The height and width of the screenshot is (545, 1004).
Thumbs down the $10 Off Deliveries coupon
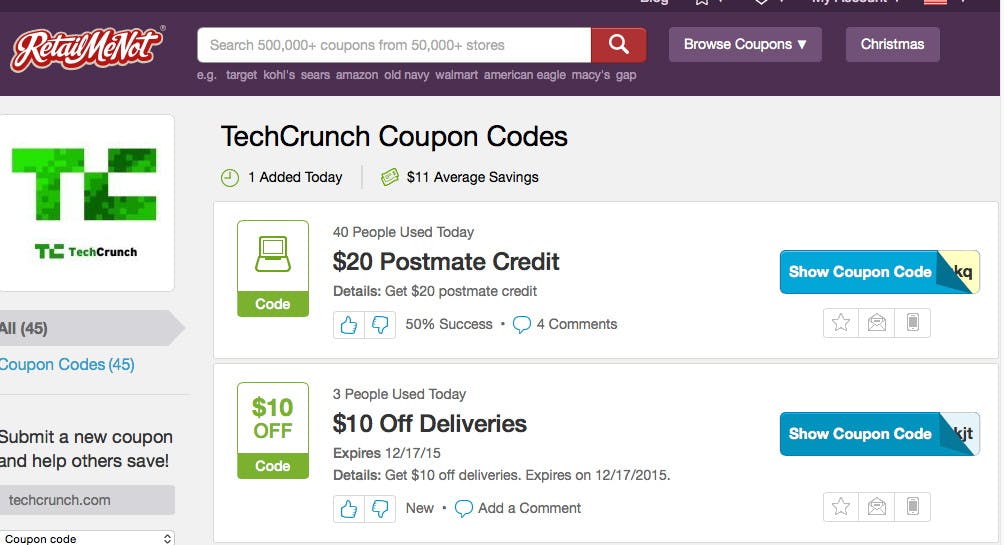pyautogui.click(x=380, y=508)
